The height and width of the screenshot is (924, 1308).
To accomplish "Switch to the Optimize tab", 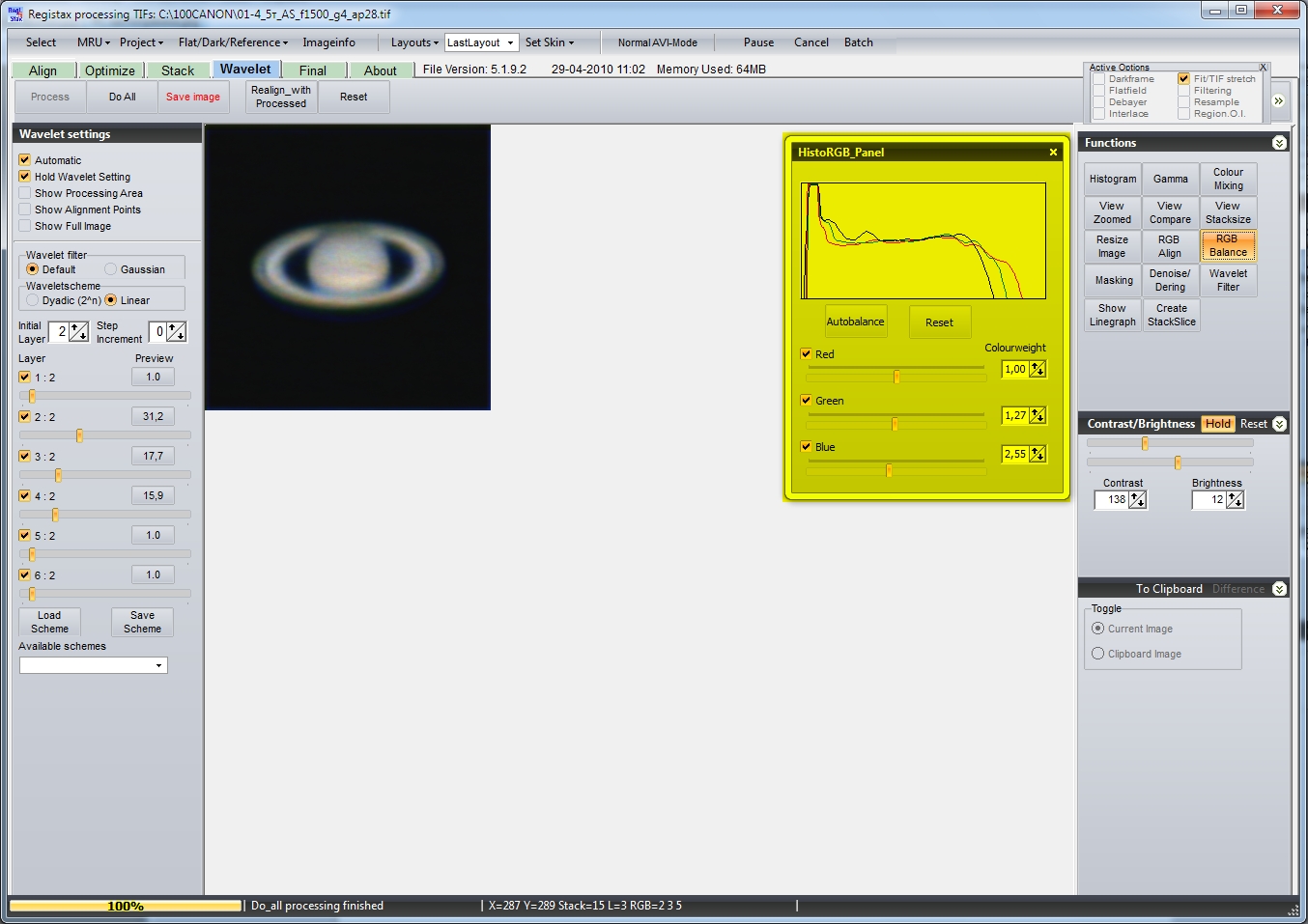I will [109, 70].
